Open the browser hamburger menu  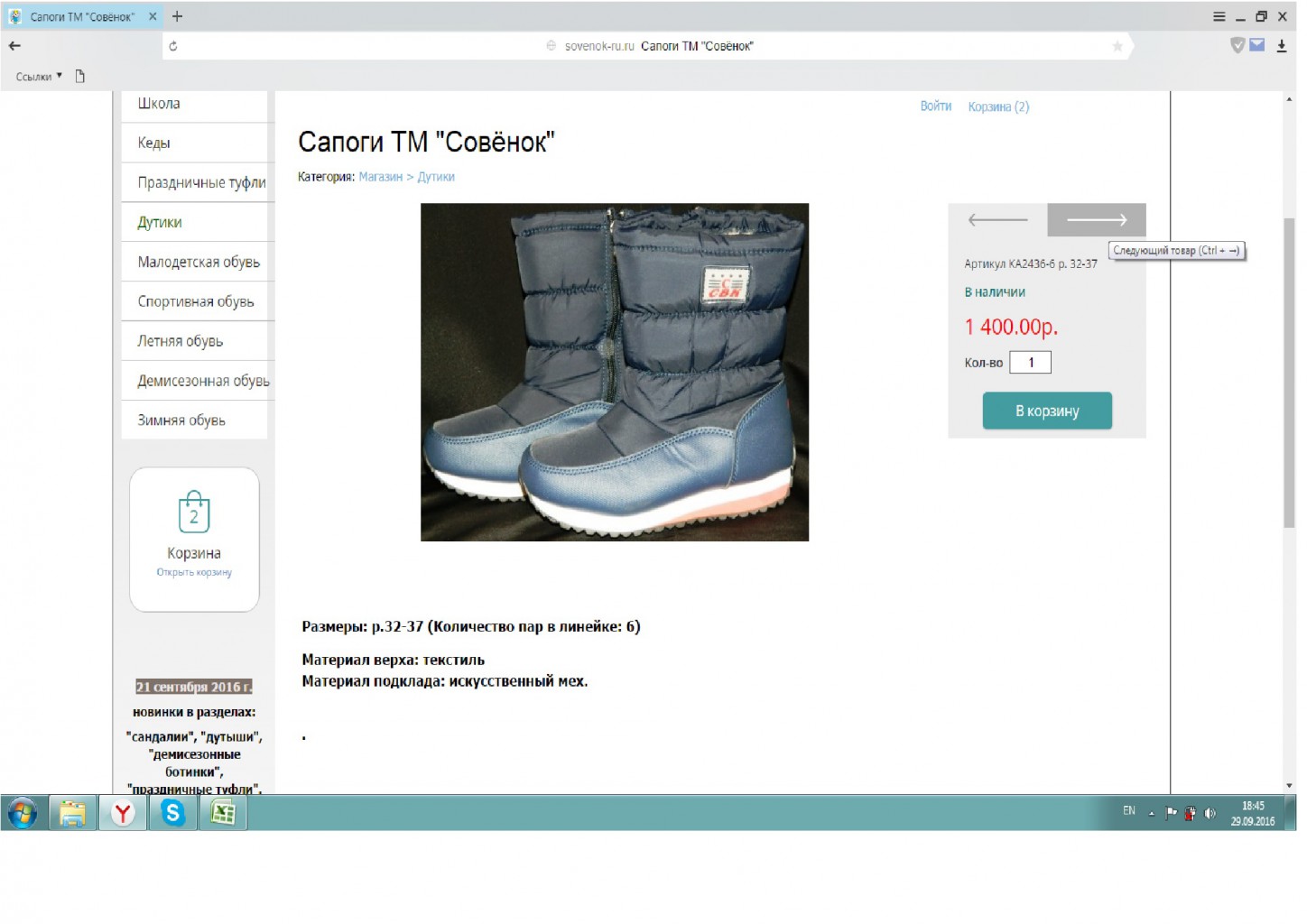pyautogui.click(x=1219, y=16)
